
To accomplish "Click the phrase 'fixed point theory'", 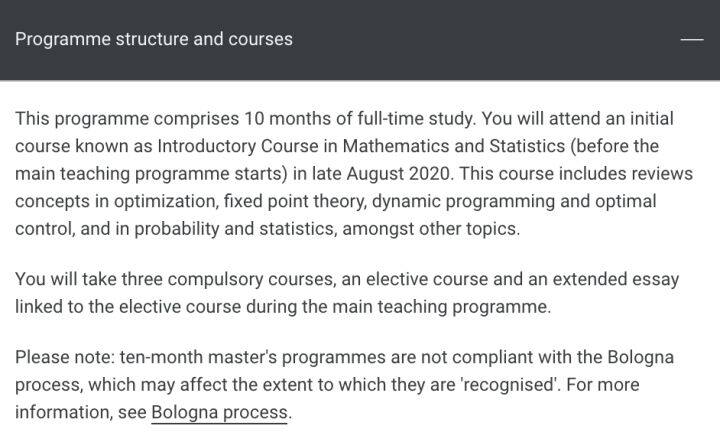I will [x=294, y=201].
